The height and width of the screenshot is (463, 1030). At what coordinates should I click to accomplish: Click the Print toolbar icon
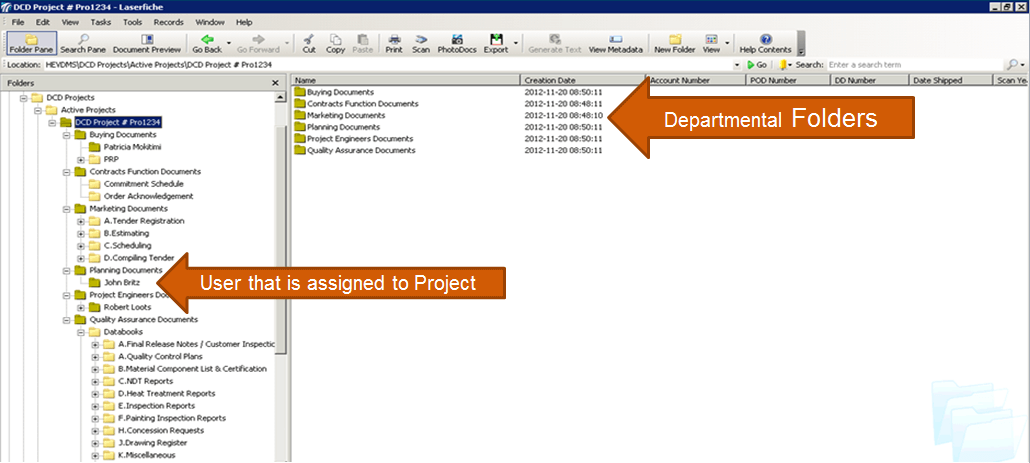pyautogui.click(x=394, y=43)
